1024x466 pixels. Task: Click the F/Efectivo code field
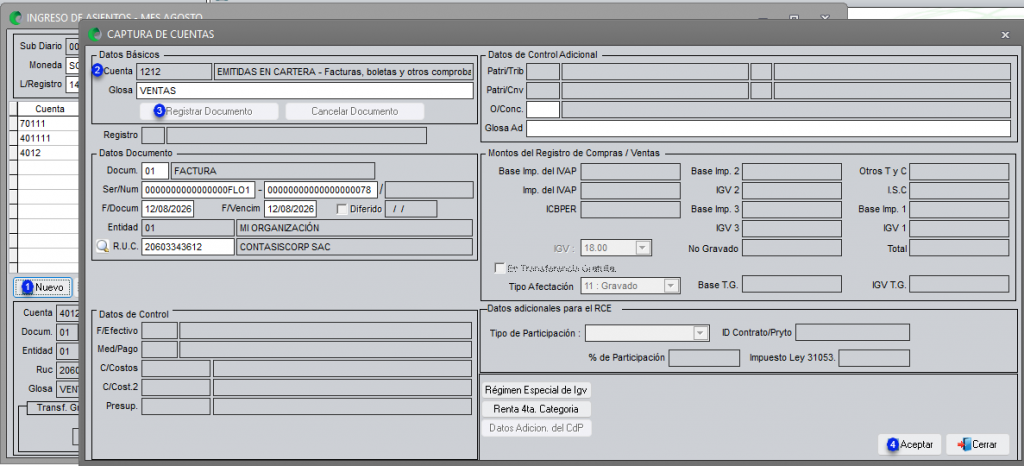(x=159, y=330)
